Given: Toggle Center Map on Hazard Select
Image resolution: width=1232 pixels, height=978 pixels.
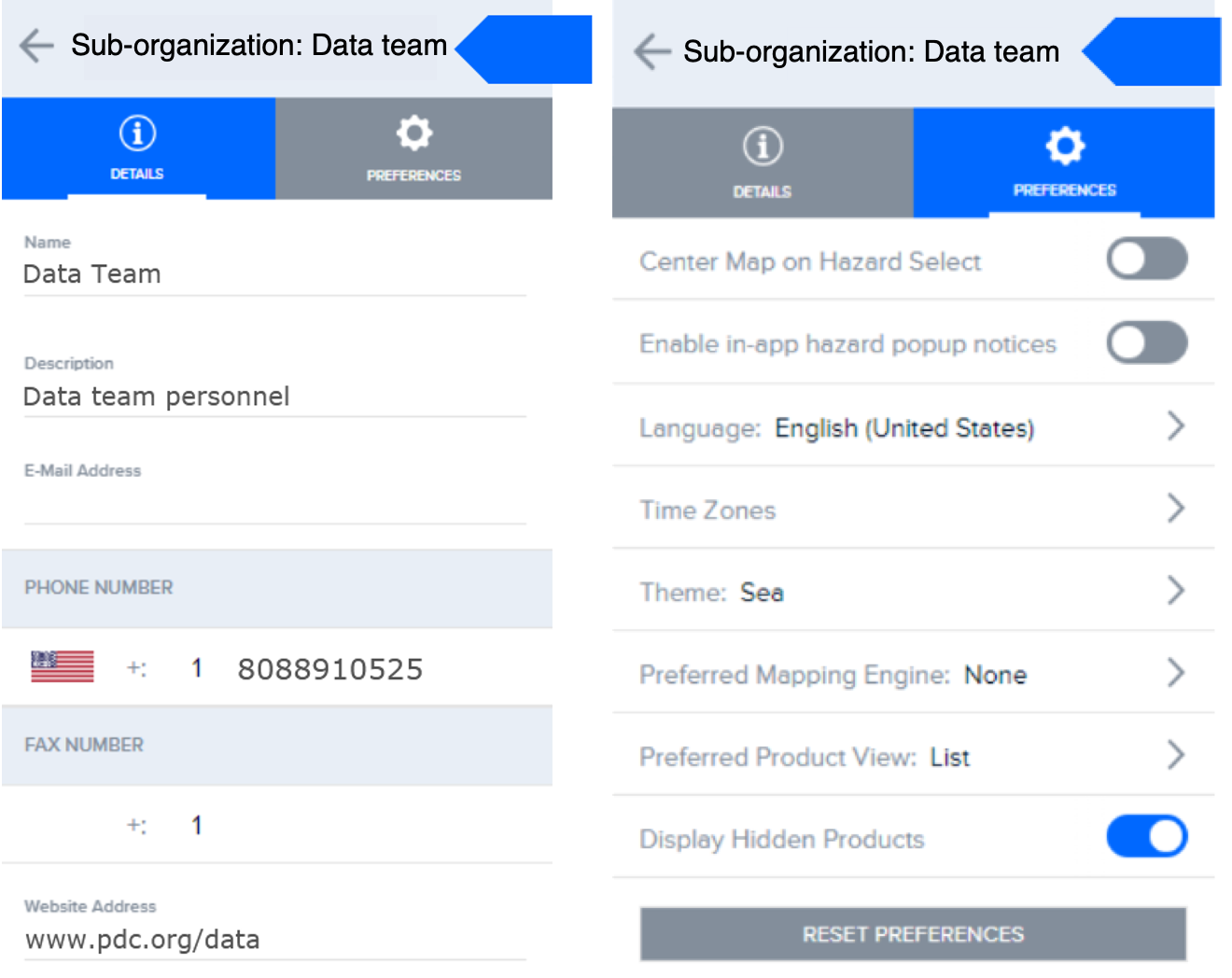Looking at the screenshot, I should [x=1146, y=259].
